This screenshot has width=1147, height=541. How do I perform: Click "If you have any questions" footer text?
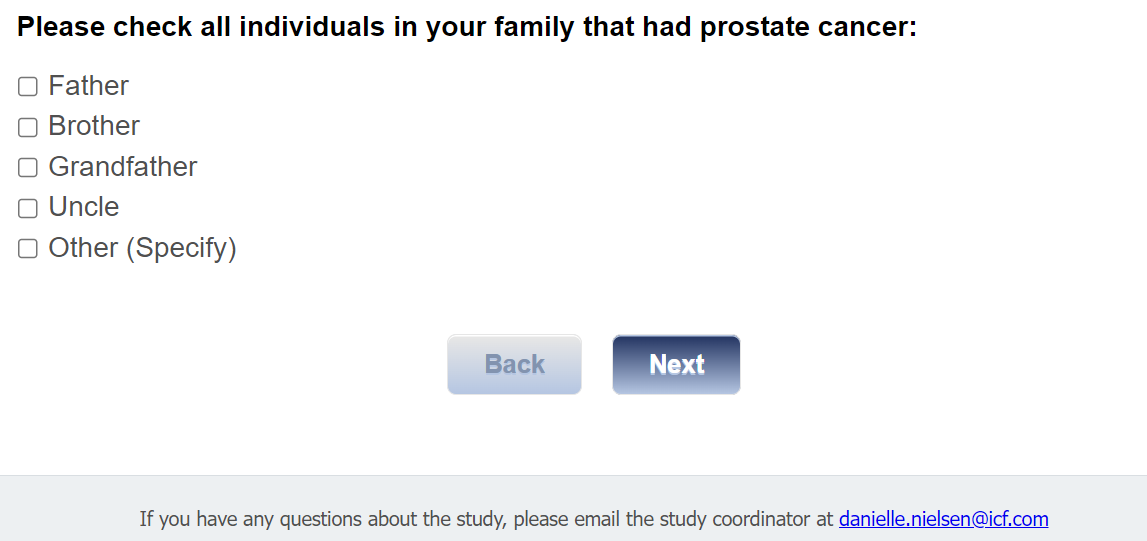pyautogui.click(x=242, y=519)
